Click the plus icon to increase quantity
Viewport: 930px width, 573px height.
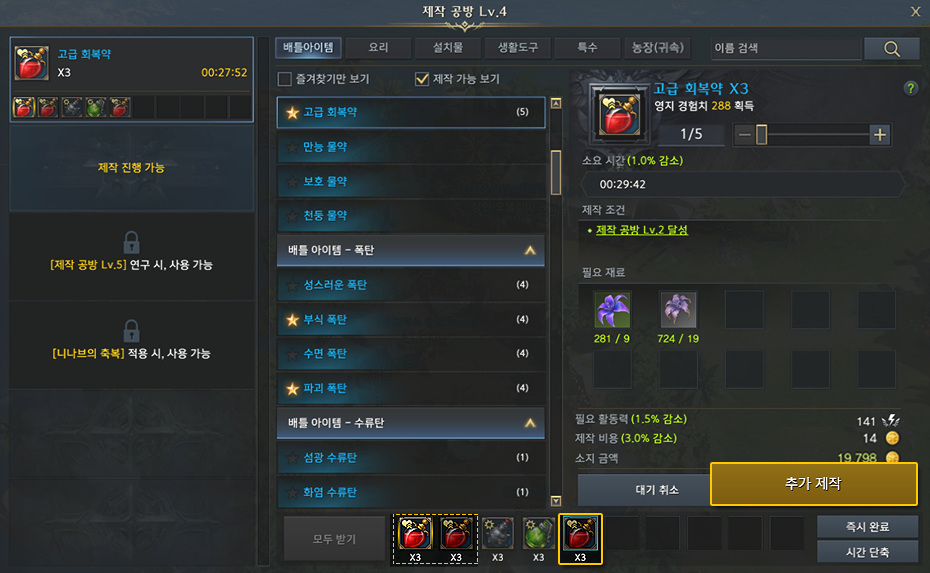pyautogui.click(x=880, y=135)
